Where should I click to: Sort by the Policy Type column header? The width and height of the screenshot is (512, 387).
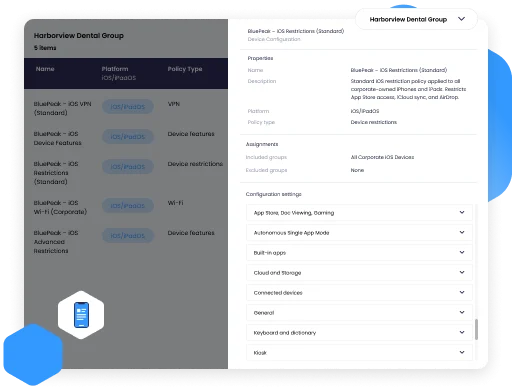tap(185, 69)
